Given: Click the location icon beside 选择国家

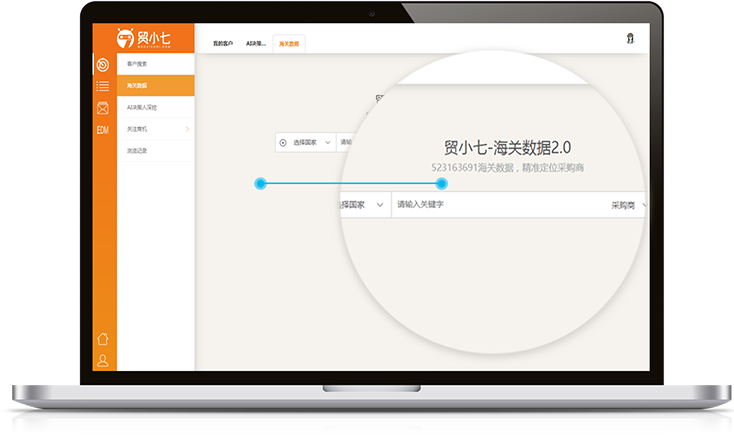Looking at the screenshot, I should click(283, 143).
